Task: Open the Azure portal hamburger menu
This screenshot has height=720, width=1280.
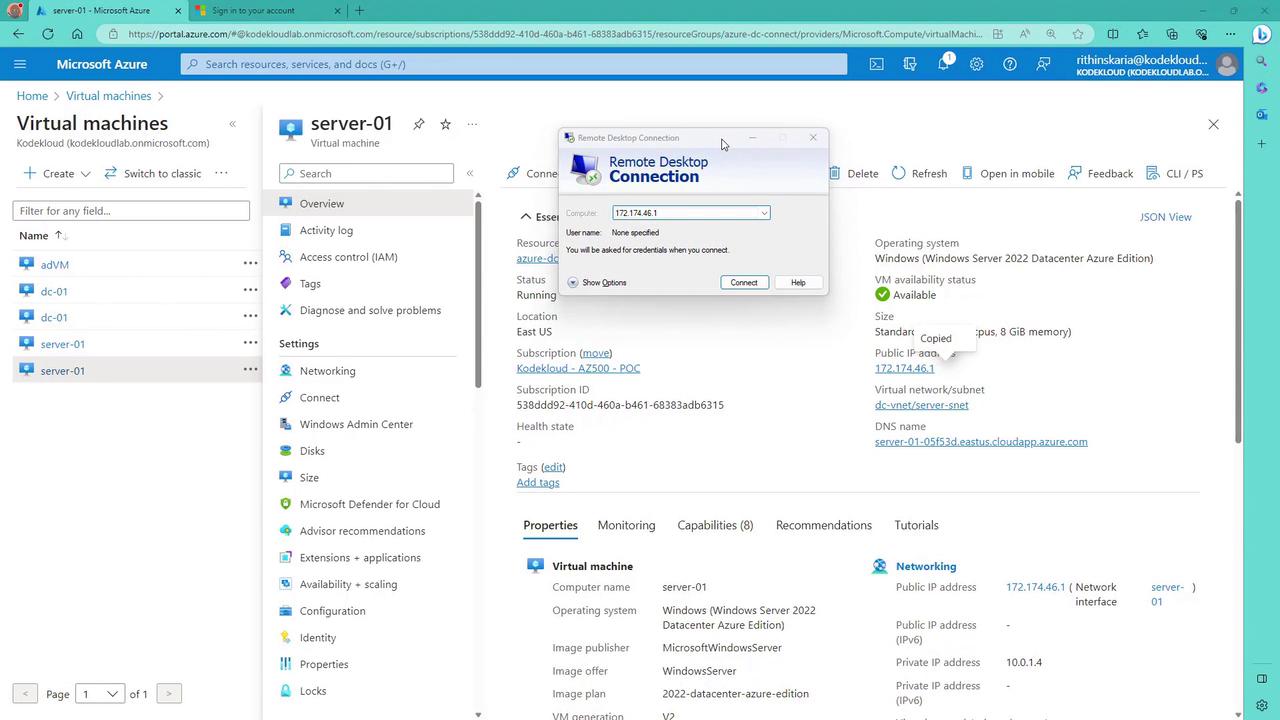Action: tap(20, 64)
